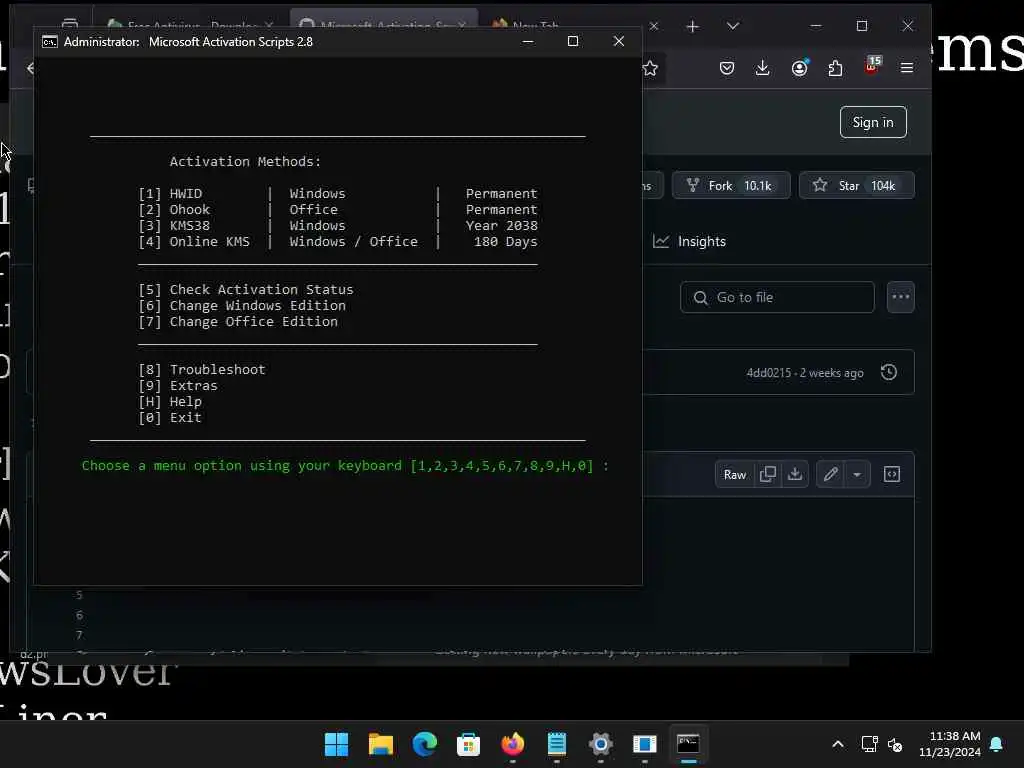Open the Windows Start menu
The image size is (1024, 768).
337,744
